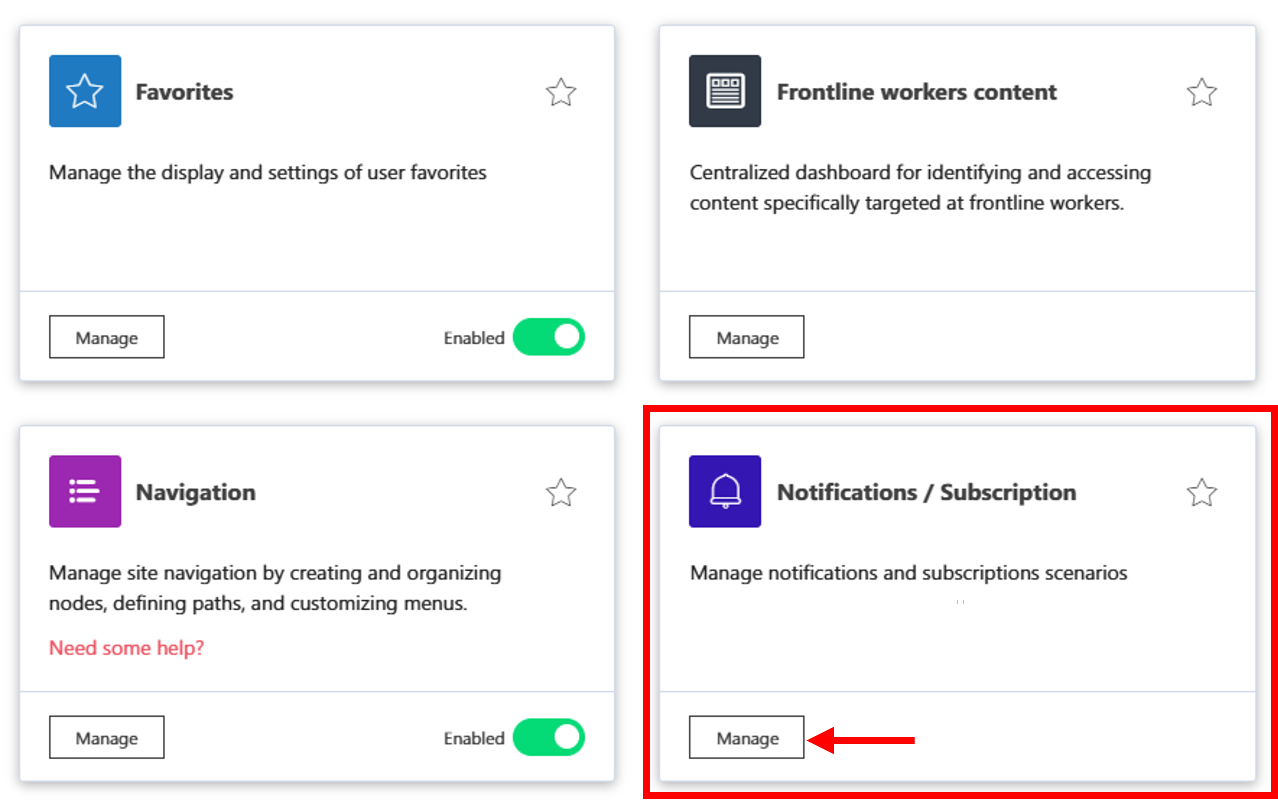Open Manage for the Favorites card
Image resolution: width=1278 pixels, height=808 pixels.
pyautogui.click(x=107, y=337)
